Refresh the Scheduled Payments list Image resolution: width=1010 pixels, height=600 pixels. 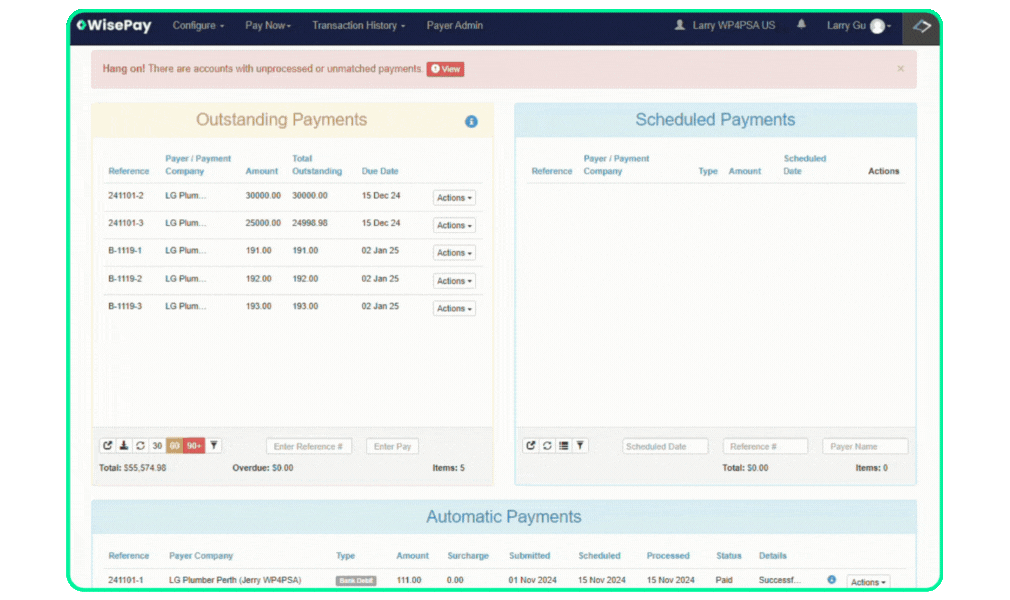(x=548, y=445)
